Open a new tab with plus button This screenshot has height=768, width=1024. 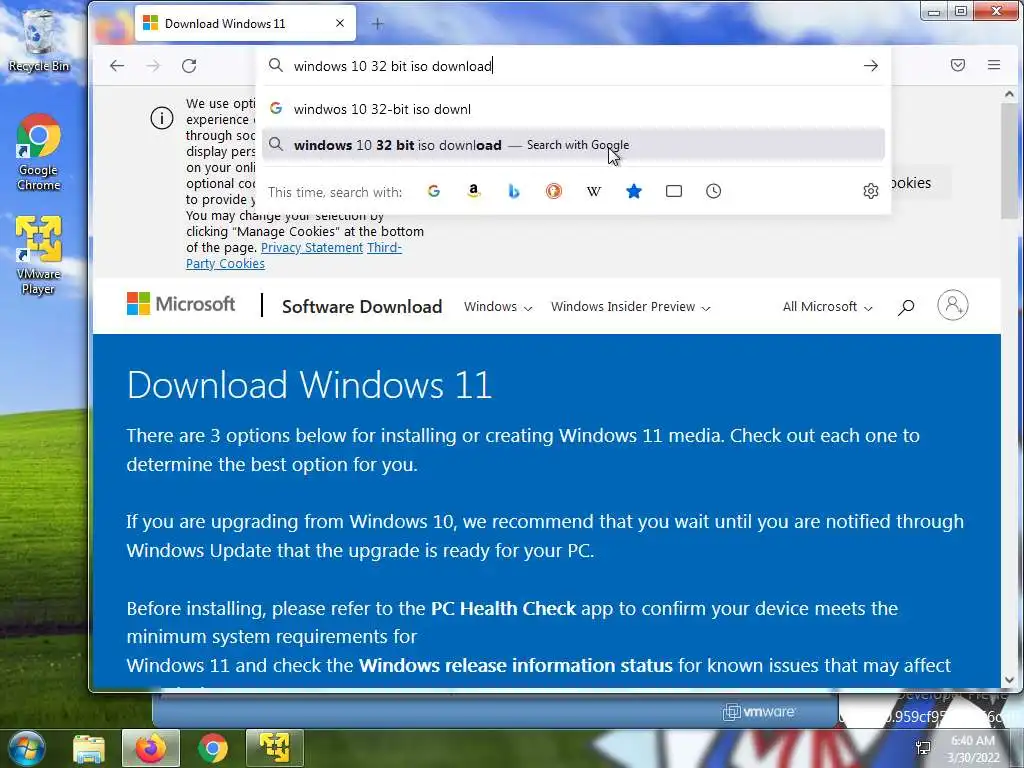[377, 24]
